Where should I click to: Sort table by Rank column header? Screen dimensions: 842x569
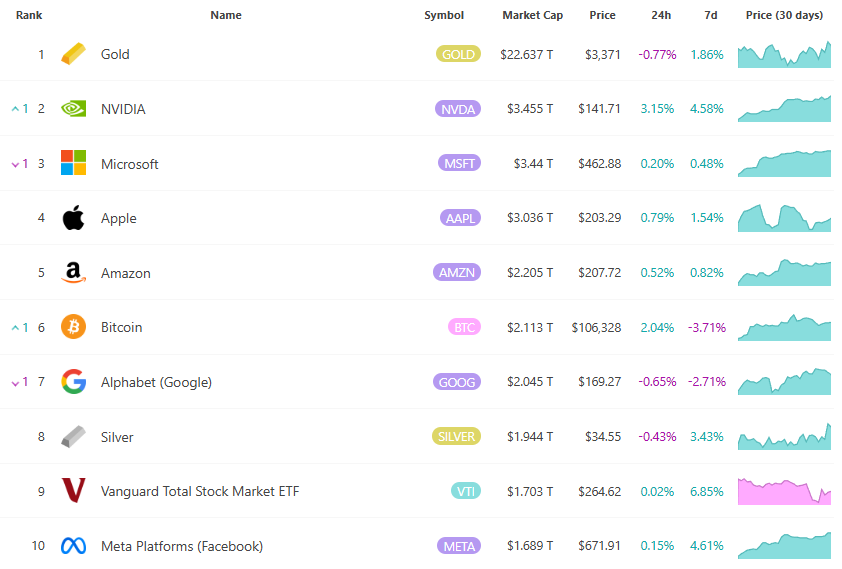point(29,15)
